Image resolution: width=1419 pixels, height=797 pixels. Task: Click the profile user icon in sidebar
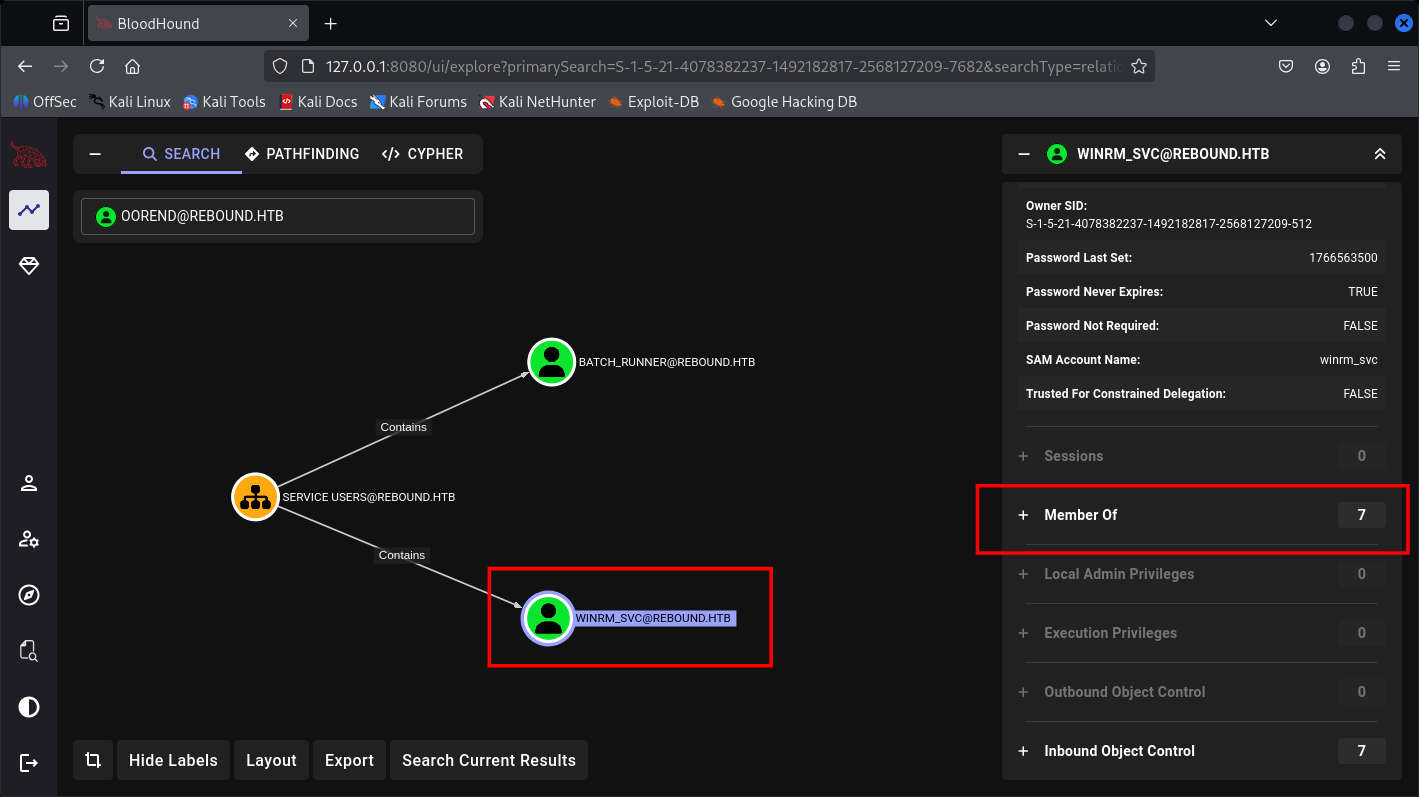[29, 484]
